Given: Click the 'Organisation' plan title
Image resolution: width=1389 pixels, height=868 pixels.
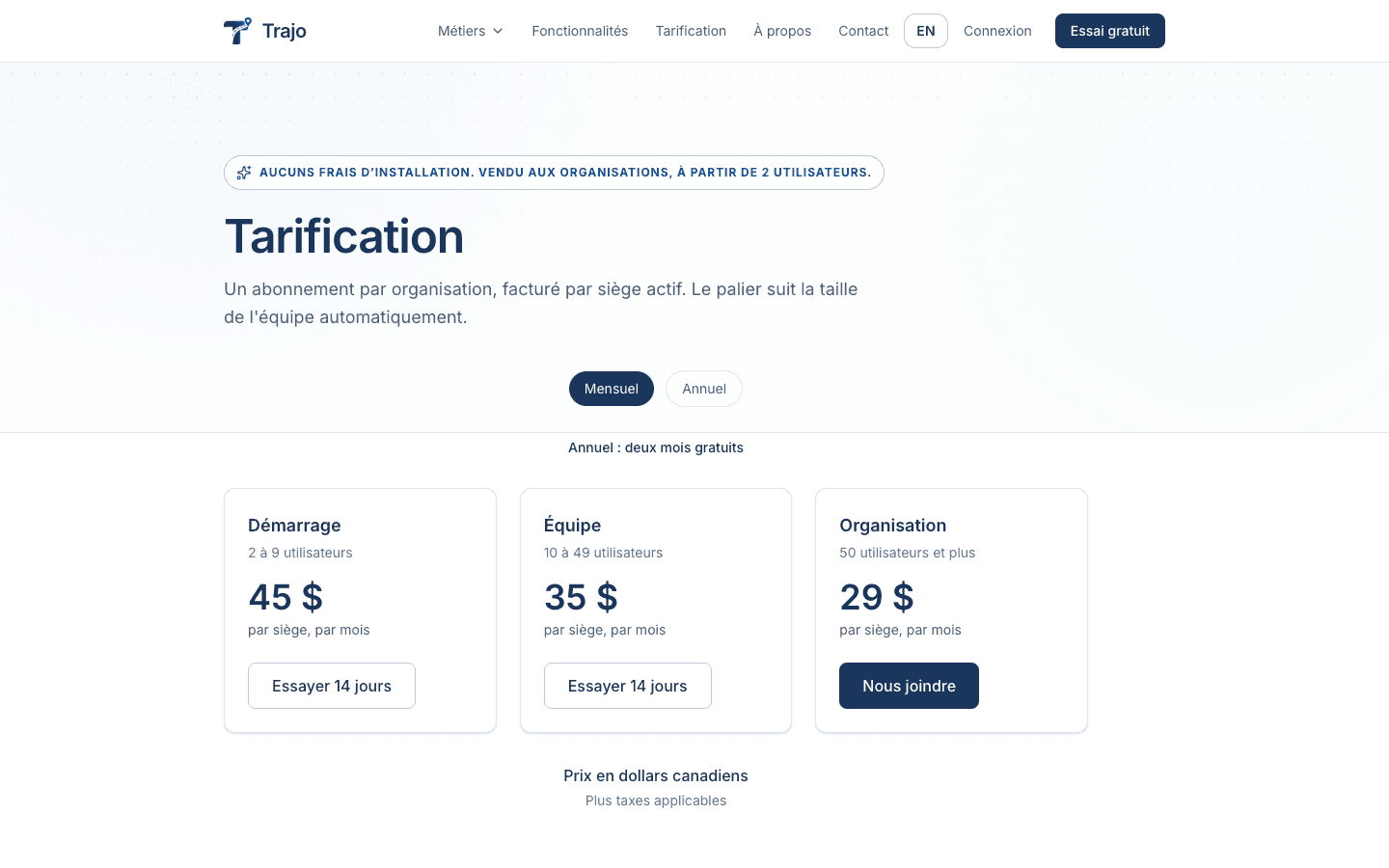Looking at the screenshot, I should 893,526.
